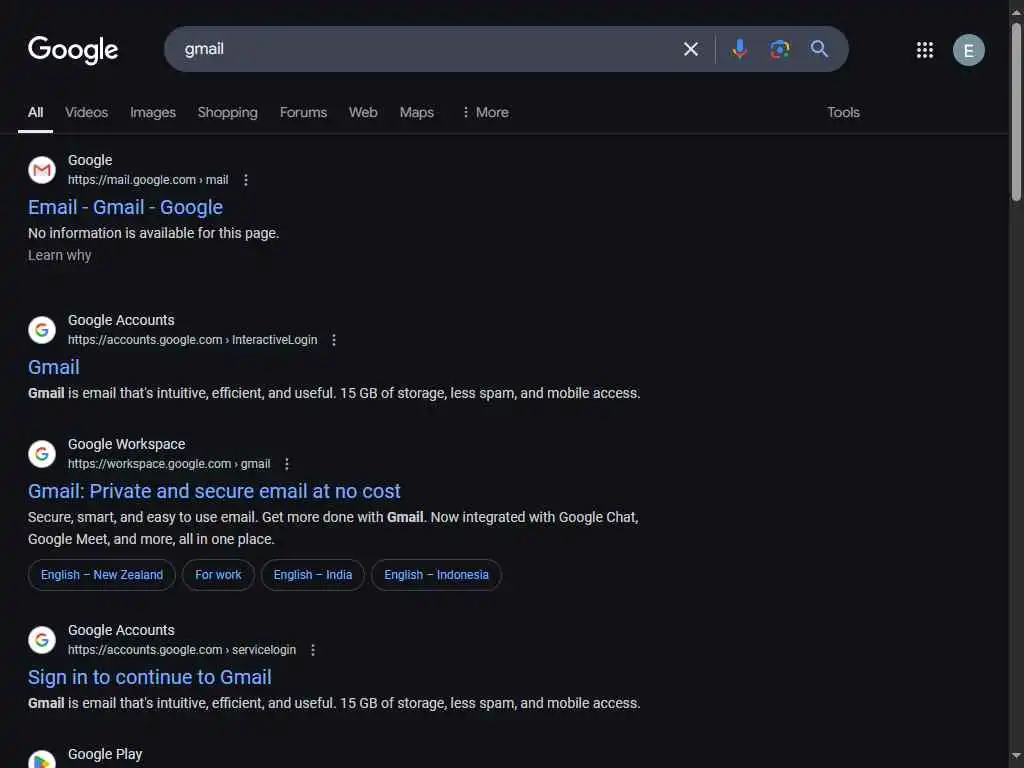
Task: Click the https://workspace.google.com › gmail URL
Action: coord(169,464)
